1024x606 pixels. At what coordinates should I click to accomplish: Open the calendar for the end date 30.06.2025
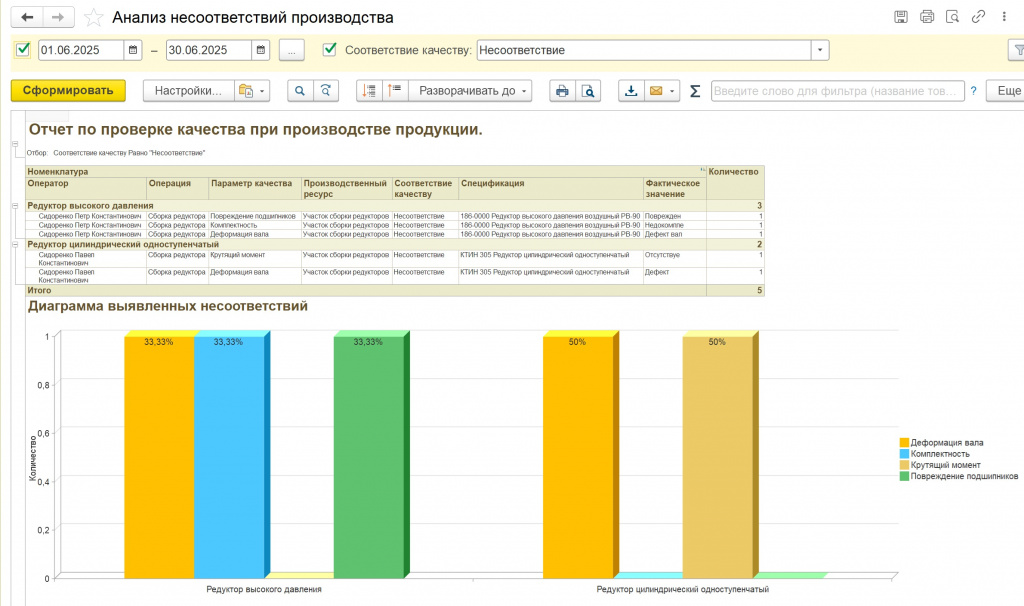click(x=261, y=50)
